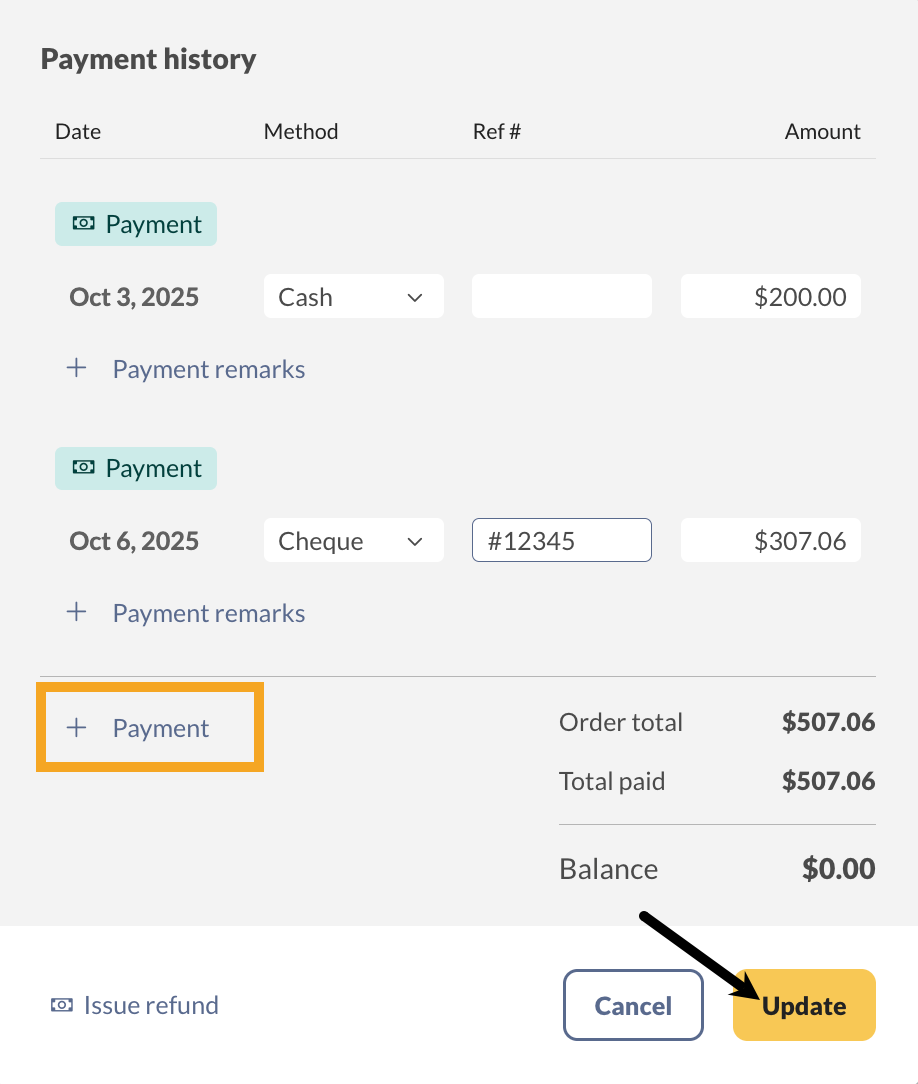Select the #12345 reference number field

coord(561,540)
